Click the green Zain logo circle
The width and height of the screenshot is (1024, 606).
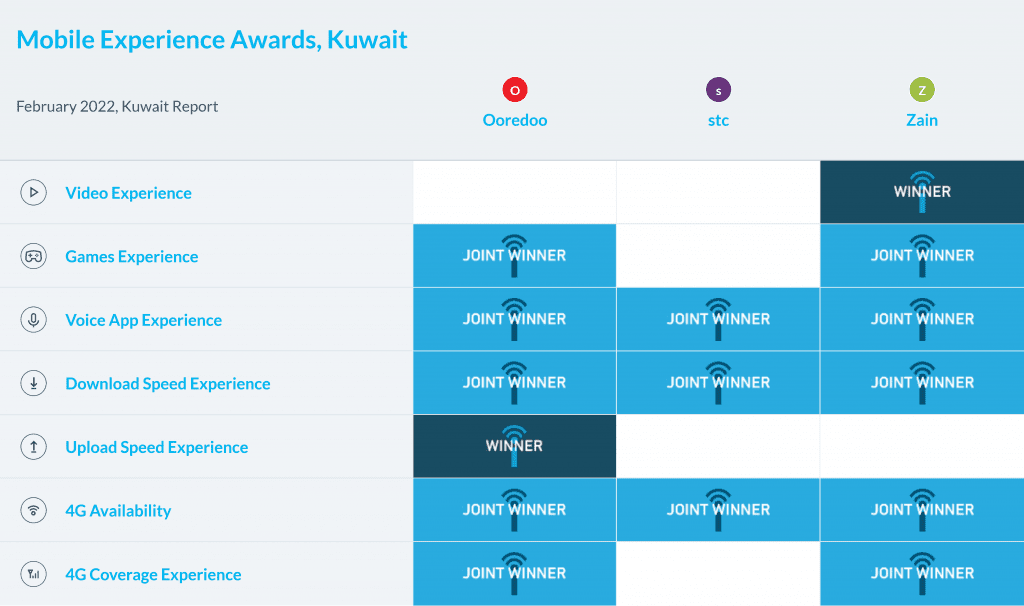922,90
